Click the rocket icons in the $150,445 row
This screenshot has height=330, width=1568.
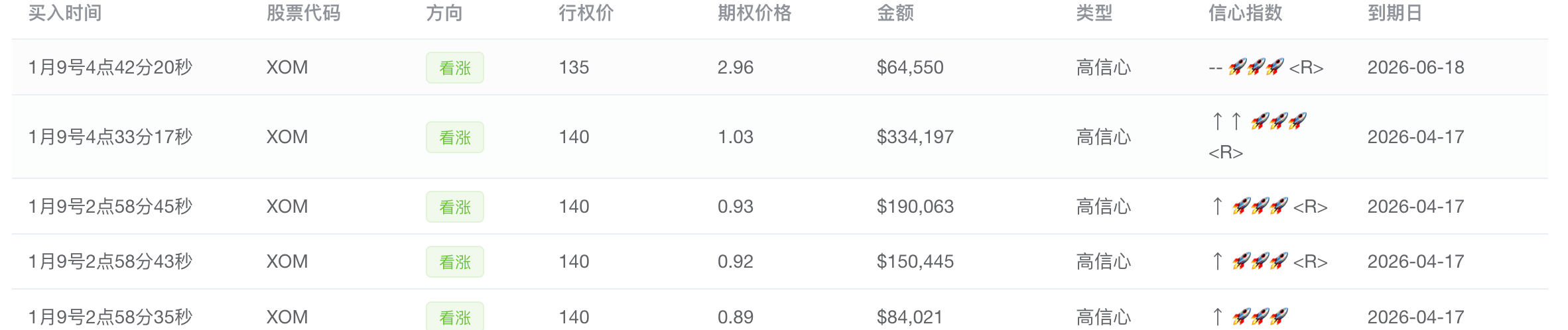(1260, 261)
